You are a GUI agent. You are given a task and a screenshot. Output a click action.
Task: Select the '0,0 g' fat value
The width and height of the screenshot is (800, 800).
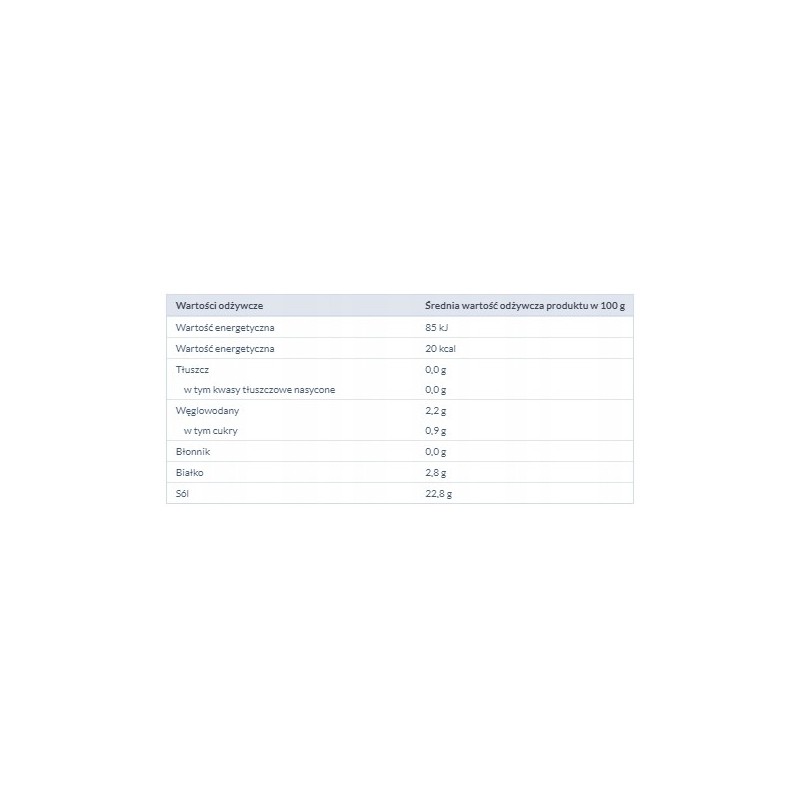coord(436,369)
